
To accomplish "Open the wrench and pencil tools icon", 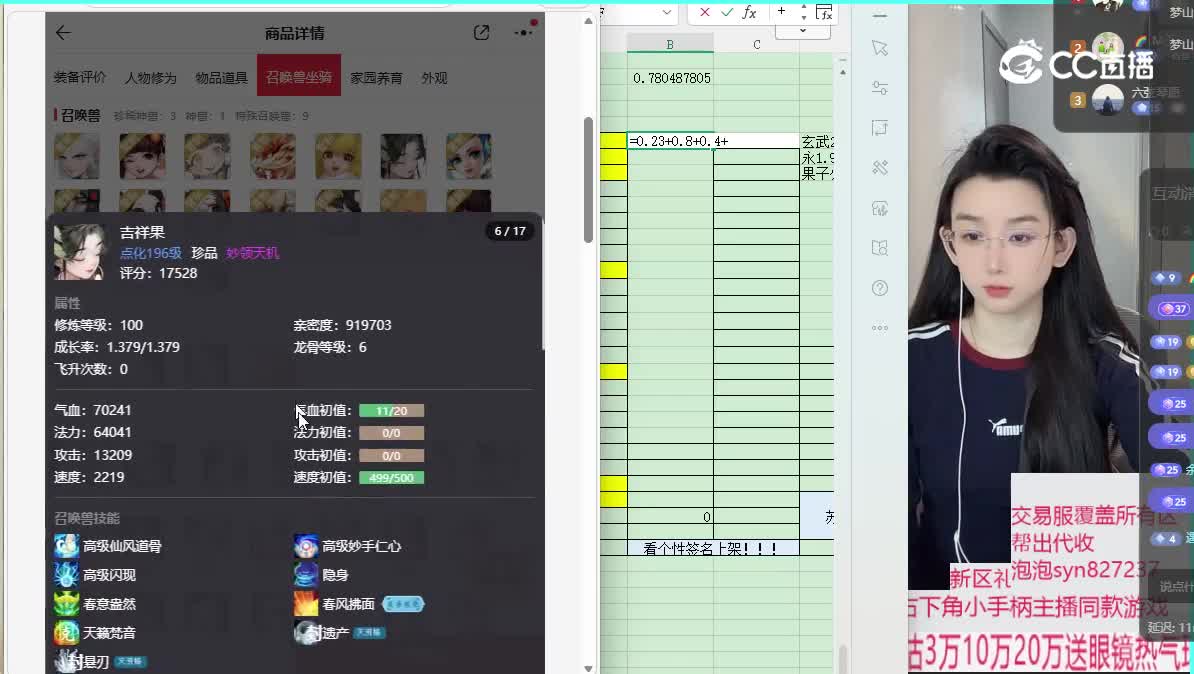I will (880, 168).
